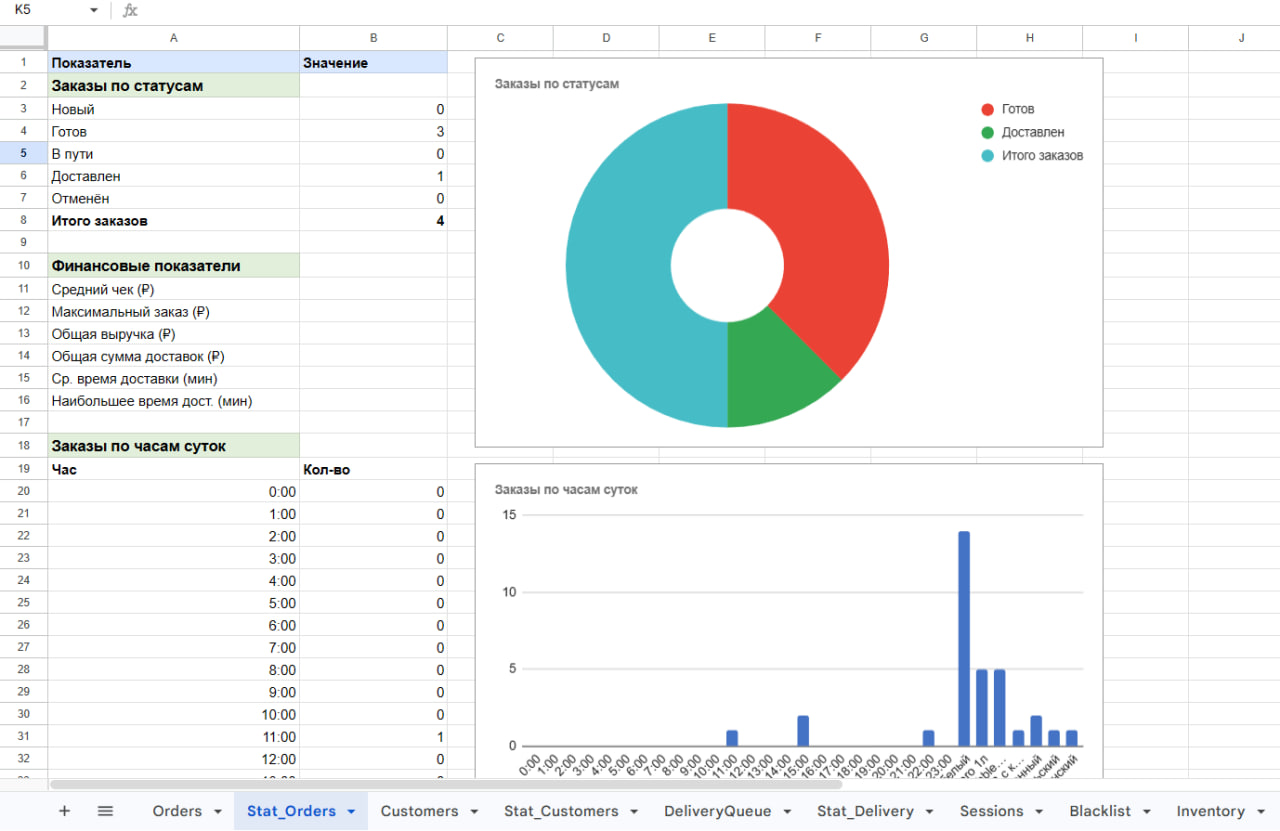Select the 'Показатель' header cell
Viewport: 1280px width, 831px height.
[x=174, y=62]
